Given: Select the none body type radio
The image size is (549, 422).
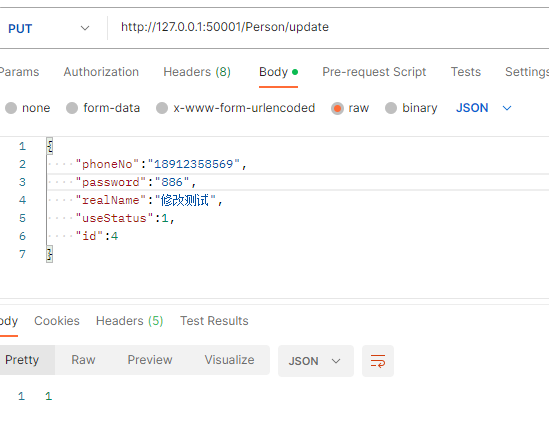Looking at the screenshot, I should point(11,108).
